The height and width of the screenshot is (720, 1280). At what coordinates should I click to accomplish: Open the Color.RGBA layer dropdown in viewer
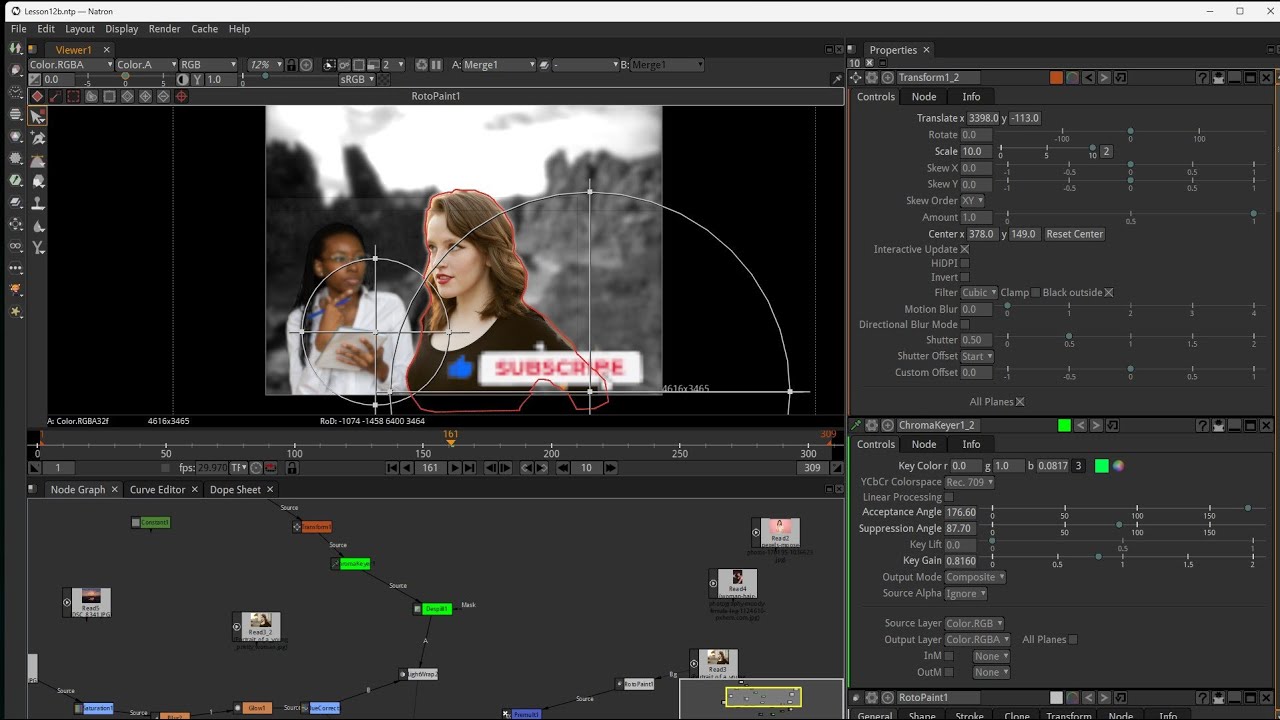[70, 64]
